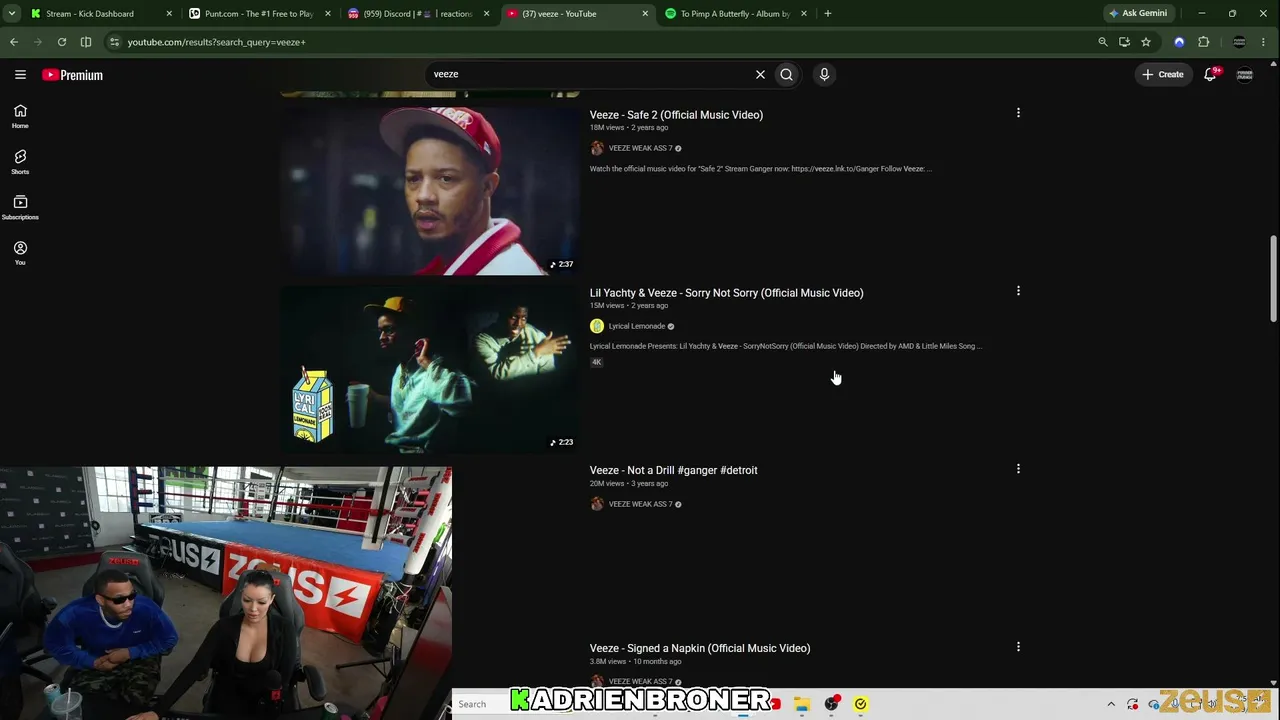The image size is (1280, 720).
Task: Switch to the To Pimp A Butterfly tab
Action: click(735, 14)
